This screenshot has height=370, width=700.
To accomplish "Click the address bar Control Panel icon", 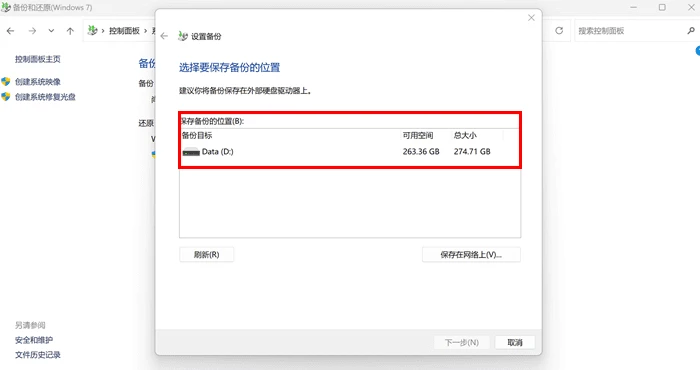I will pos(92,30).
